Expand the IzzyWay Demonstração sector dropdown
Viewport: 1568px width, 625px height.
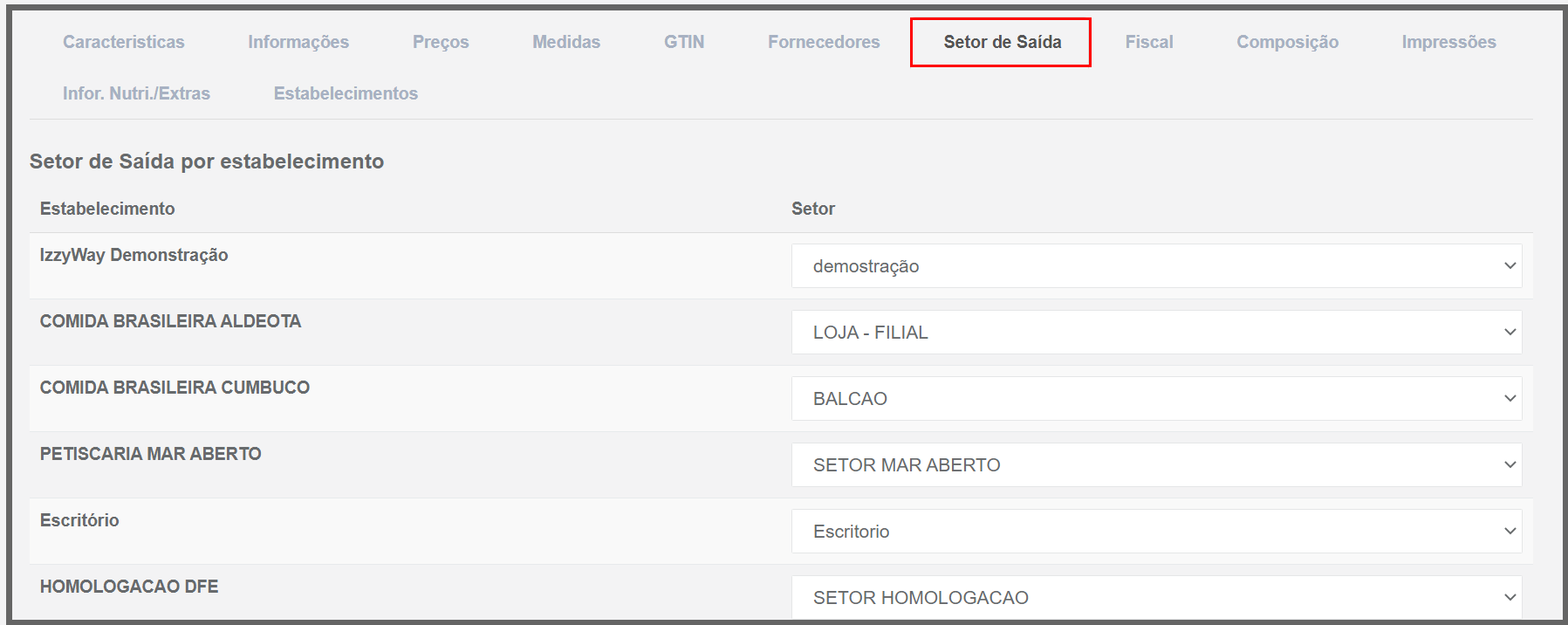pyautogui.click(x=1156, y=266)
